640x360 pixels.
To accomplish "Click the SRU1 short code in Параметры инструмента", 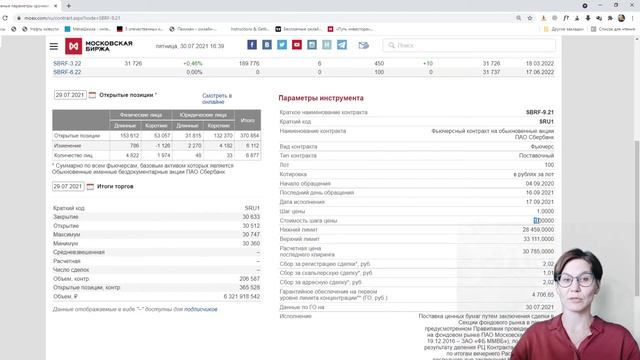I will [547, 122].
